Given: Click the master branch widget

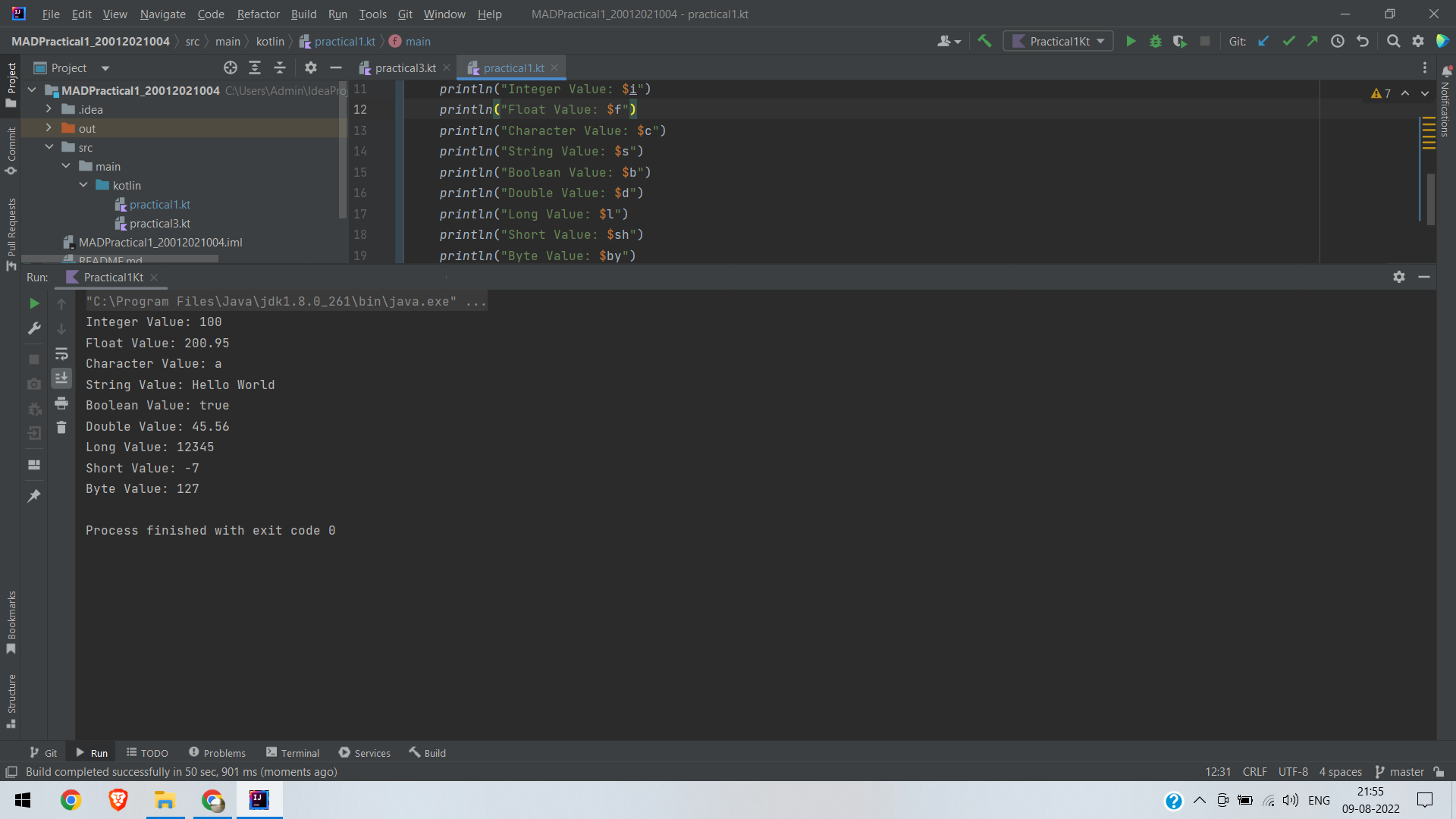Looking at the screenshot, I should click(1400, 772).
